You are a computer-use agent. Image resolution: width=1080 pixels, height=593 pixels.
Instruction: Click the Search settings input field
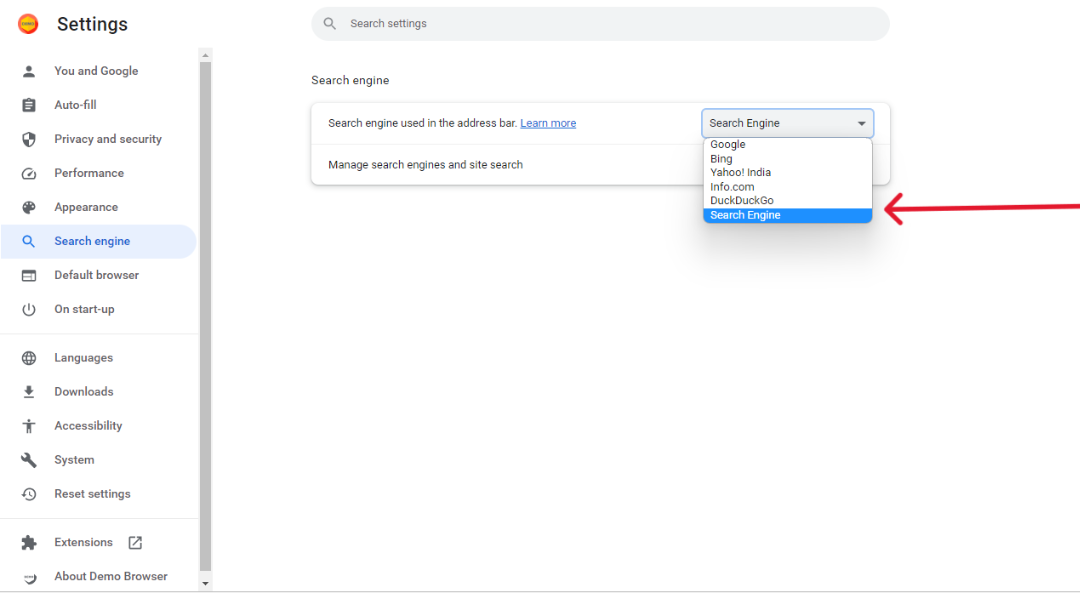click(x=601, y=24)
